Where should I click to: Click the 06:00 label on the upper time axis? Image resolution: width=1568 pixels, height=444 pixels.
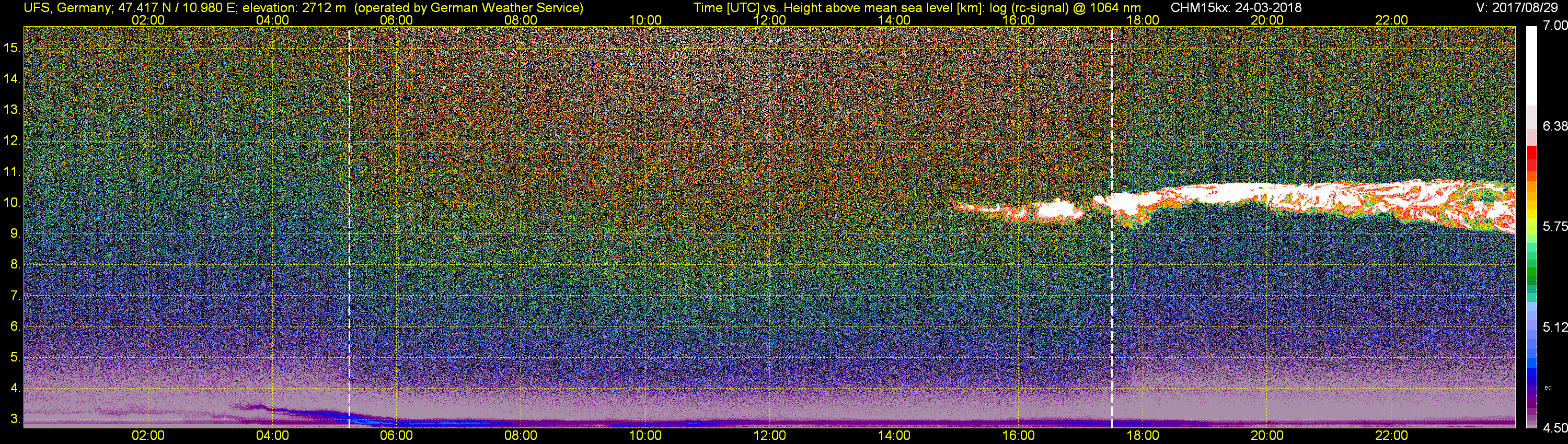point(396,20)
